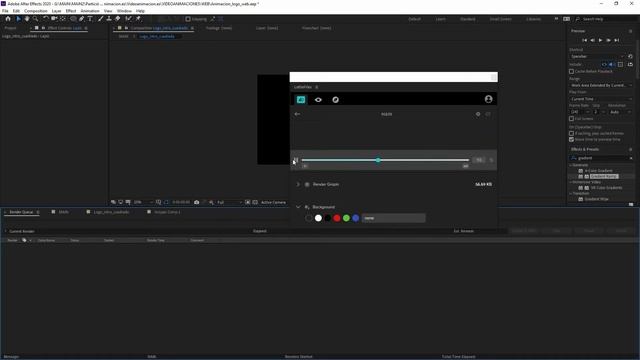The height and width of the screenshot is (360, 640).
Task: Select the Learn workspace
Action: tap(440, 19)
